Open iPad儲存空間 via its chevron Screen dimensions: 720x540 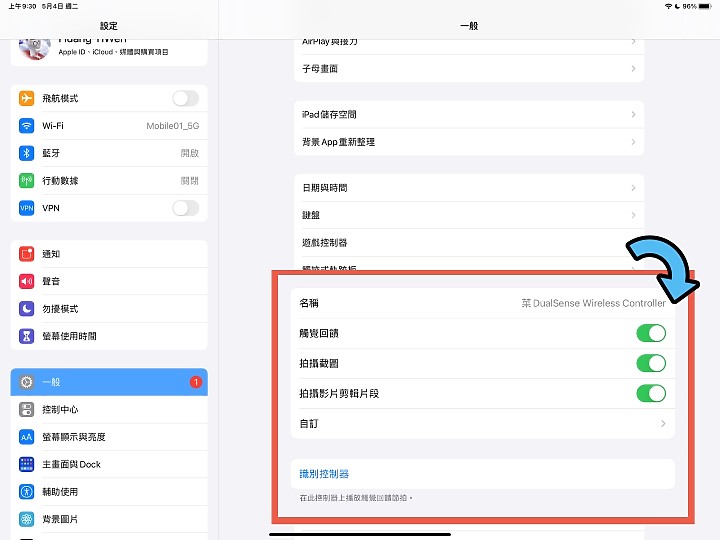click(x=633, y=114)
